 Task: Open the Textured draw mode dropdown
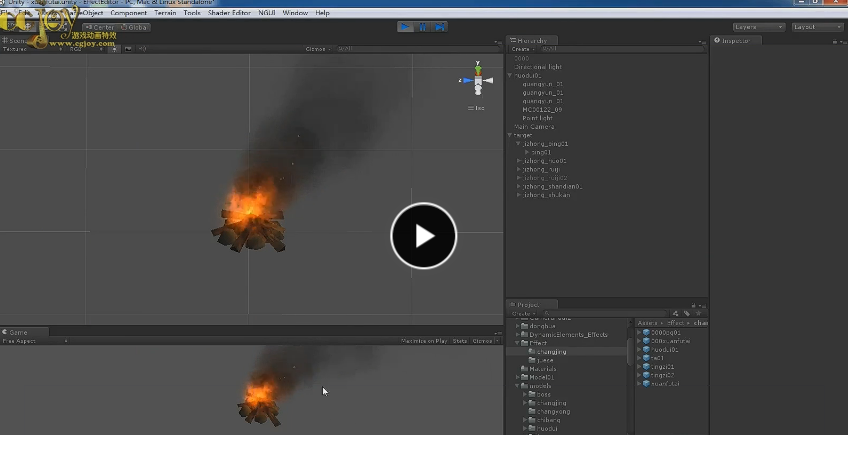coord(31,49)
